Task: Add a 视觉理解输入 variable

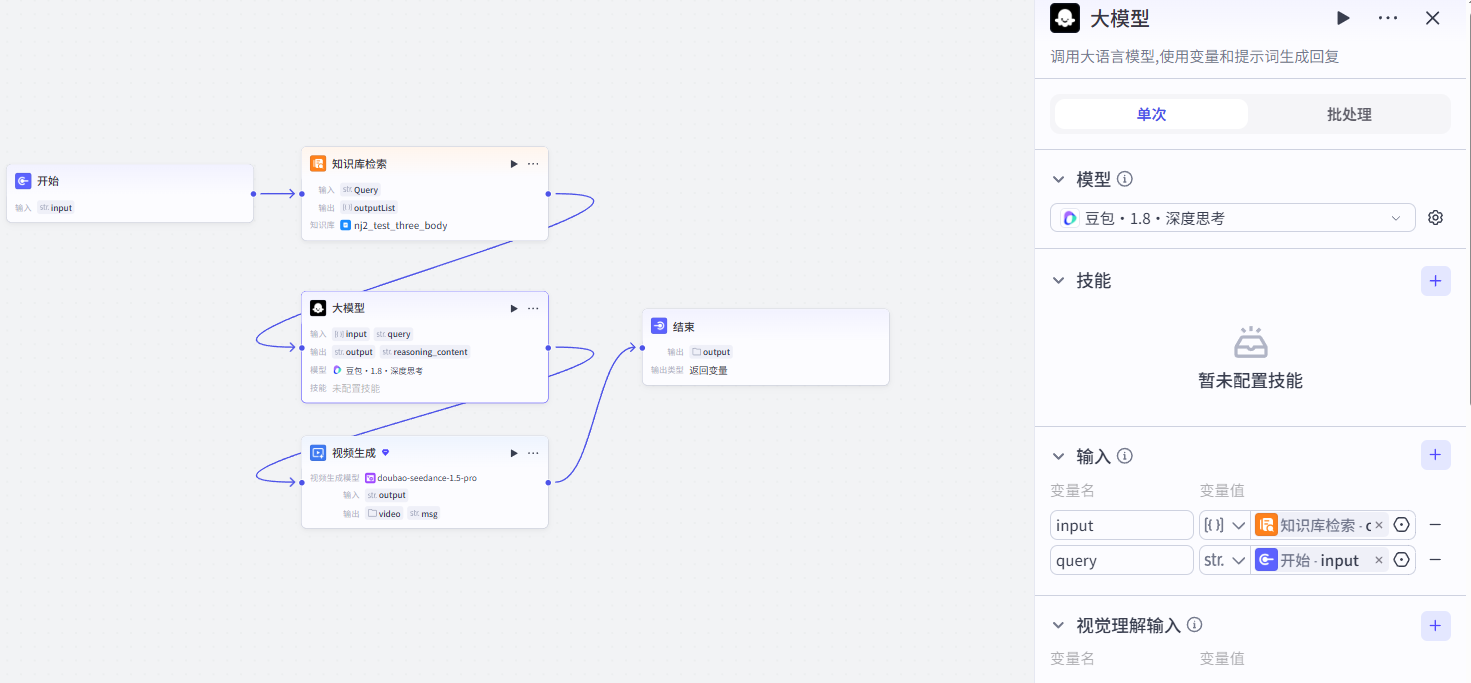Action: (1435, 625)
